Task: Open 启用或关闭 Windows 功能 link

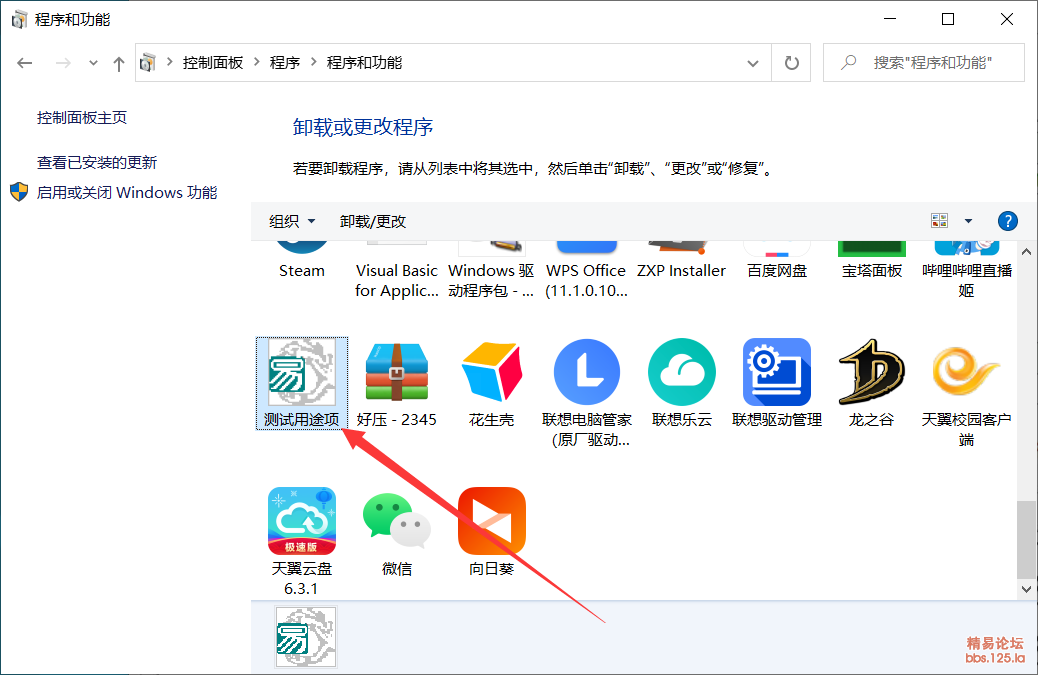Action: pos(126,193)
